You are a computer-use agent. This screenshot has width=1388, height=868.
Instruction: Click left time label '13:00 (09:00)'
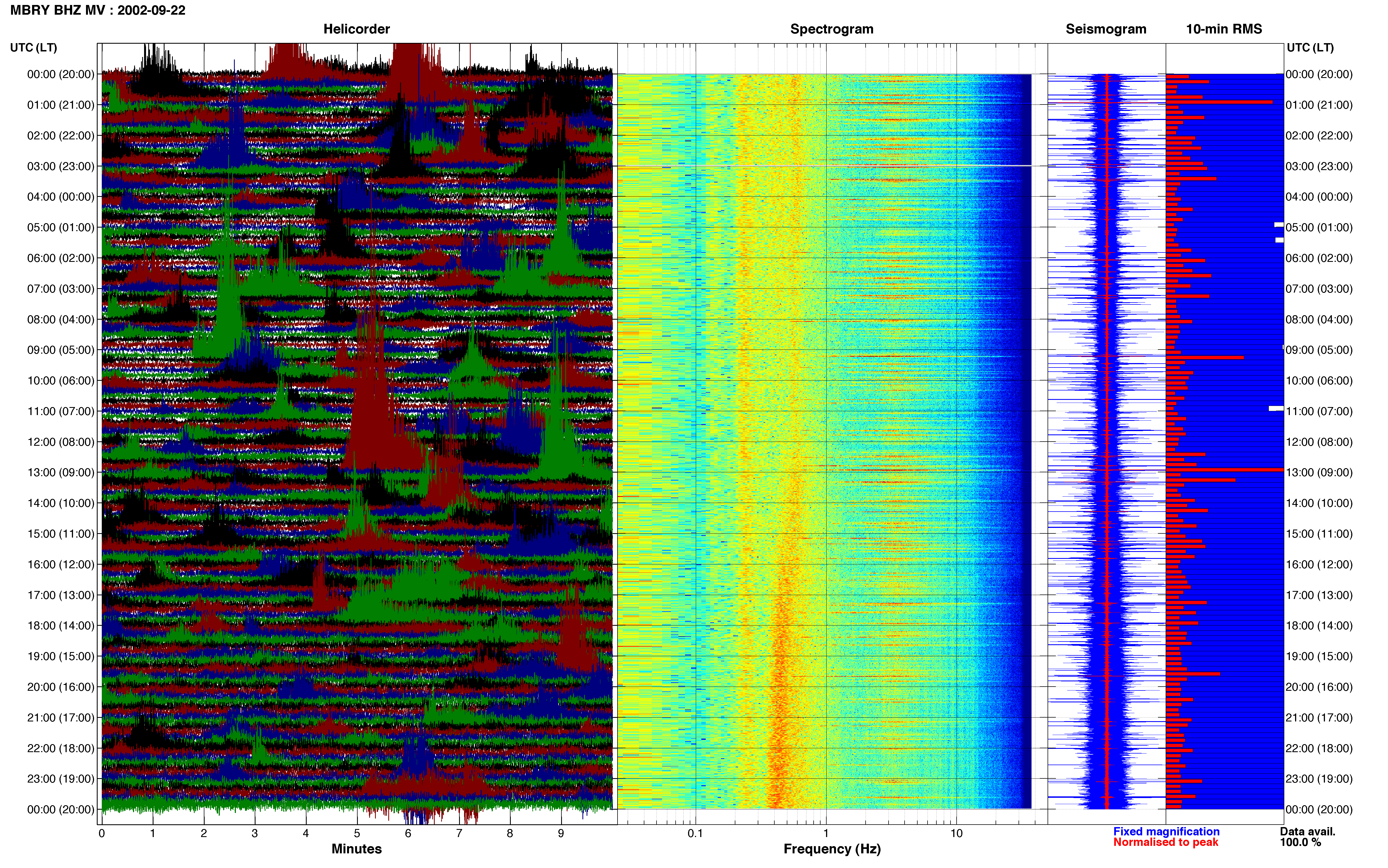[x=61, y=473]
